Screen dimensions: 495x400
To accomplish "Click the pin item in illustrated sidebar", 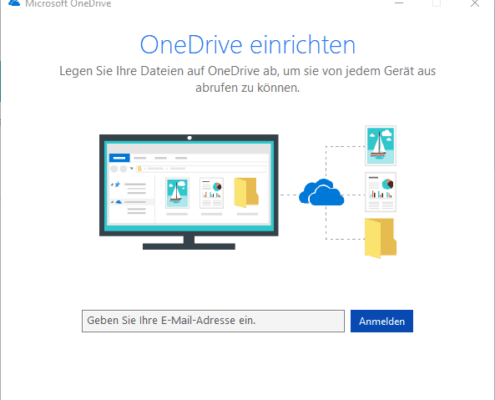I will click(117, 184).
